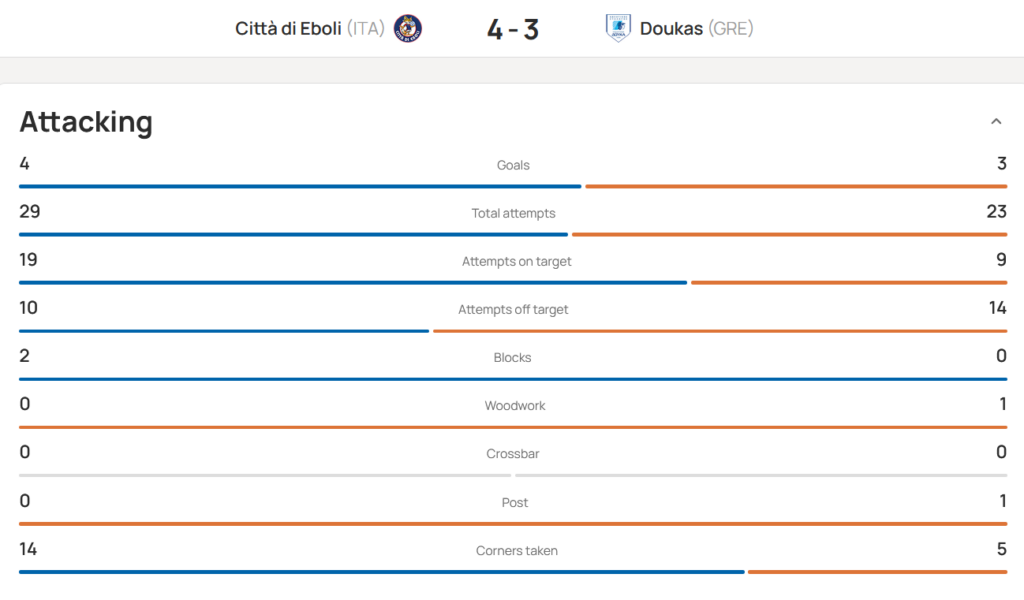Select the Attempts on target label

pyautogui.click(x=516, y=261)
